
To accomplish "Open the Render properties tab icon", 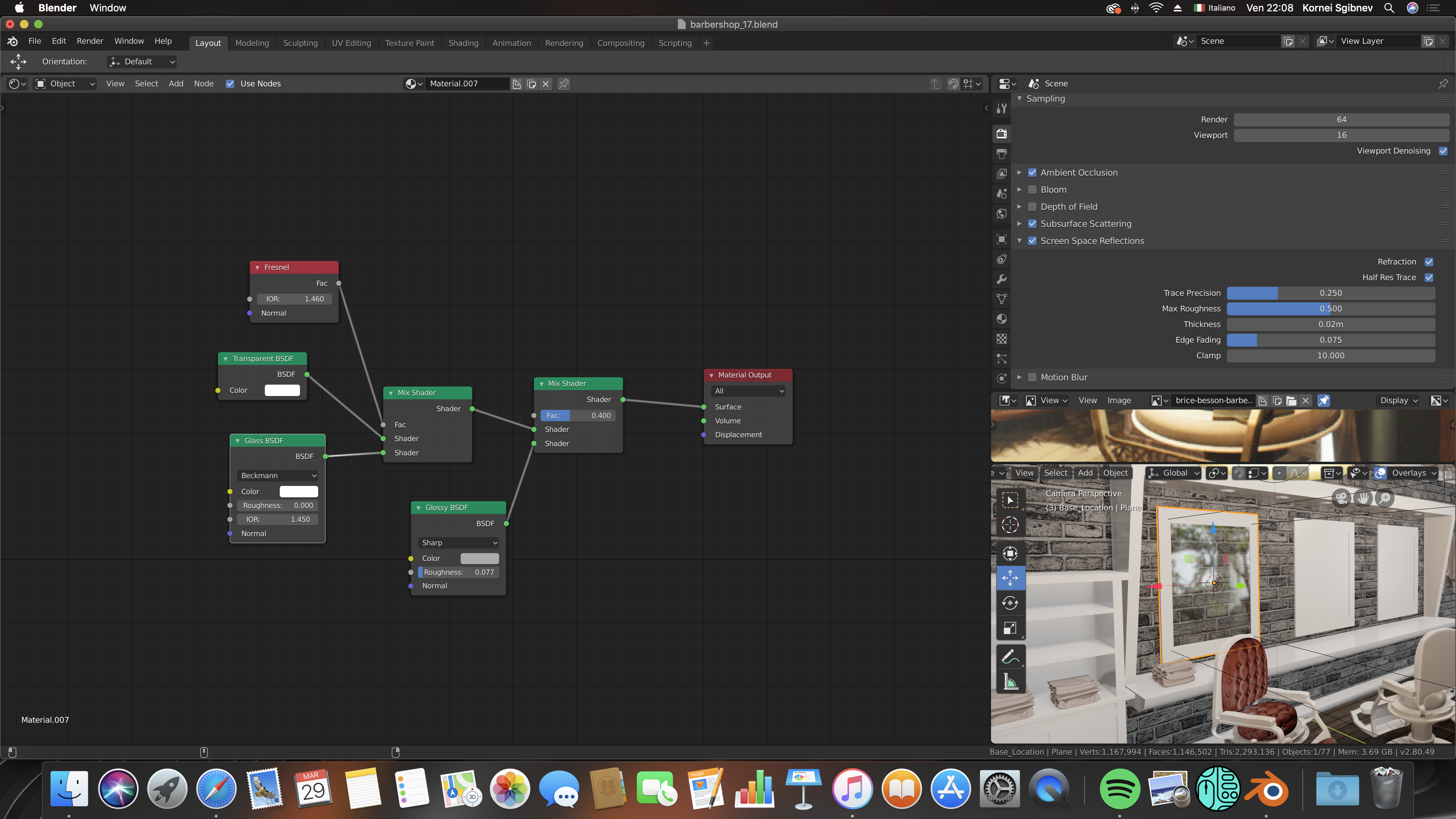I will click(1002, 134).
